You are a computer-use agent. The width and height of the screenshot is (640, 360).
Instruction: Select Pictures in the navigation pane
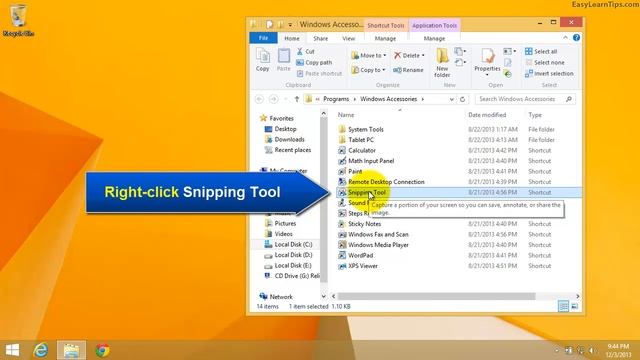point(280,224)
